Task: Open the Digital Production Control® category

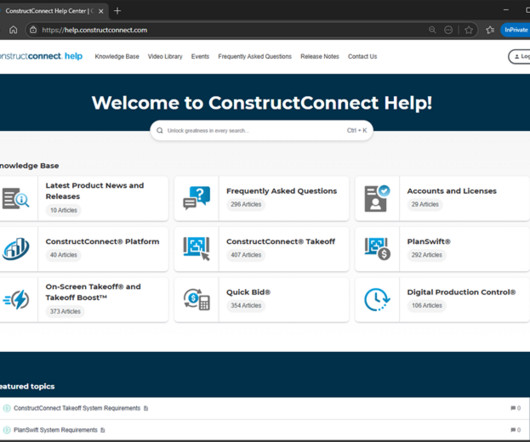Action: point(461,292)
